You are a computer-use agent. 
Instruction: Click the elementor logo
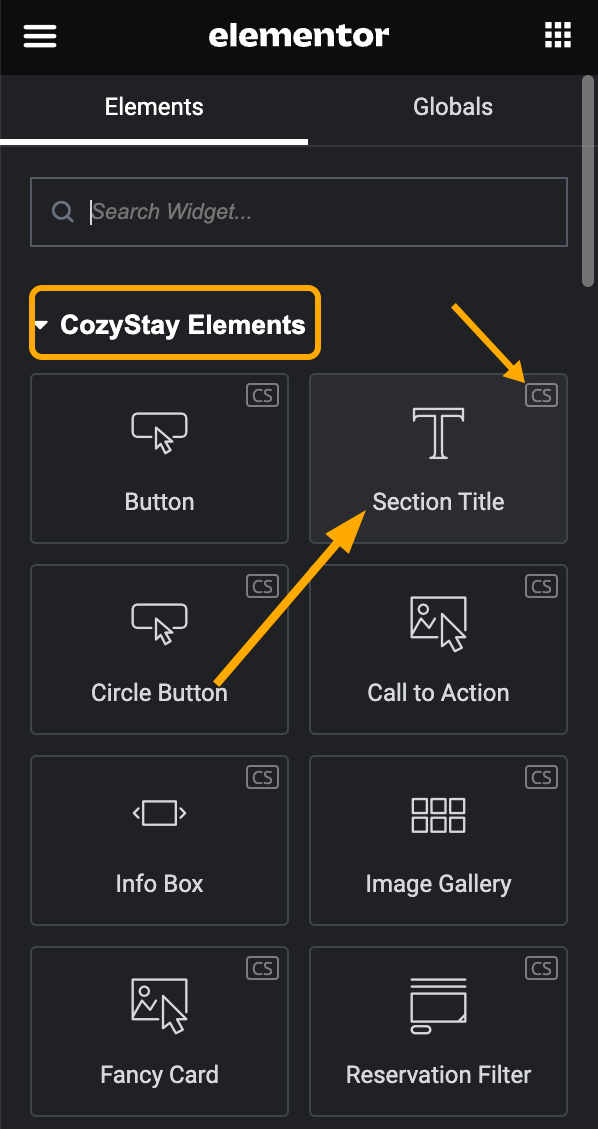298,36
